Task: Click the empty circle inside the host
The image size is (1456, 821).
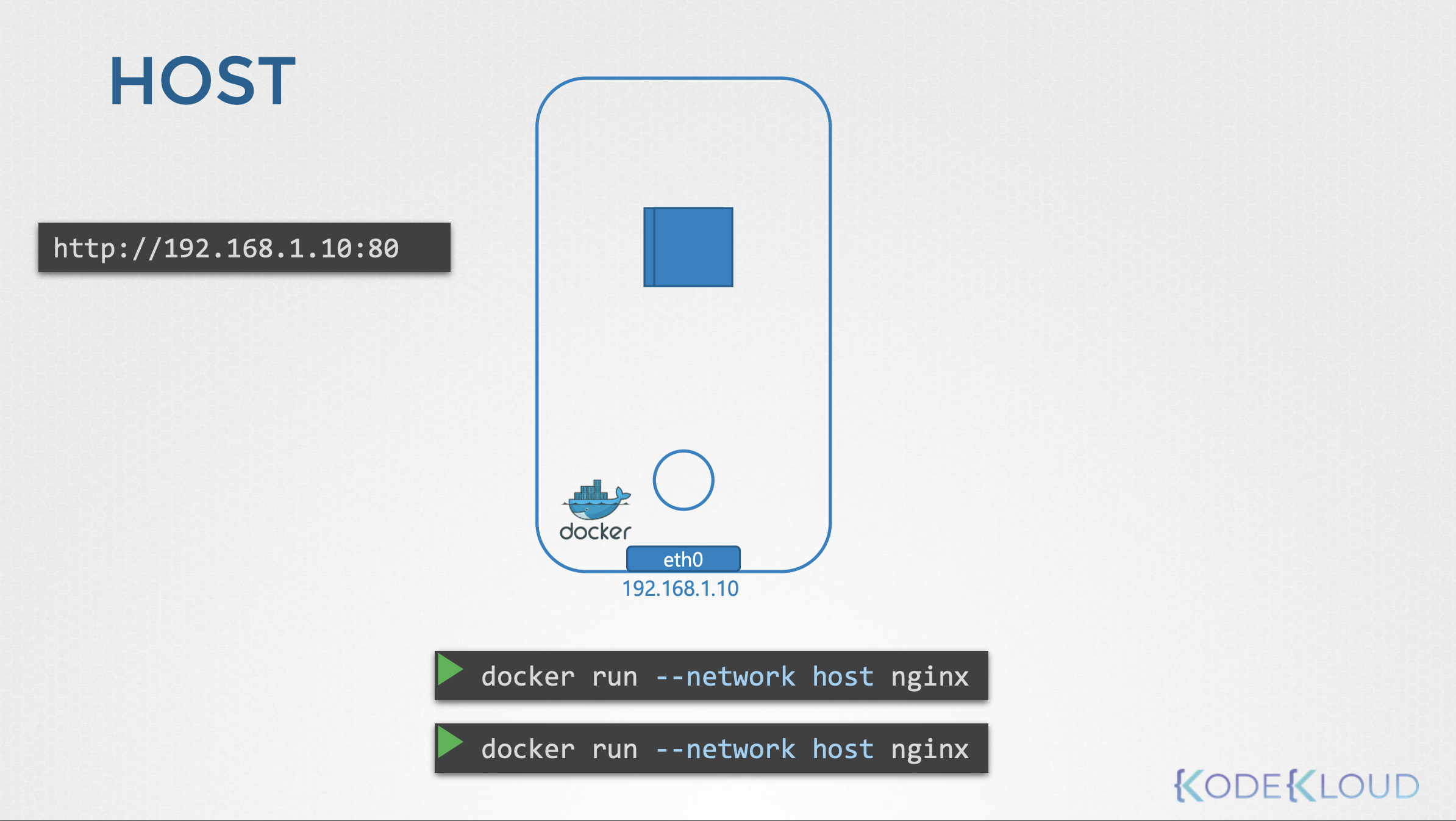Action: coord(683,480)
